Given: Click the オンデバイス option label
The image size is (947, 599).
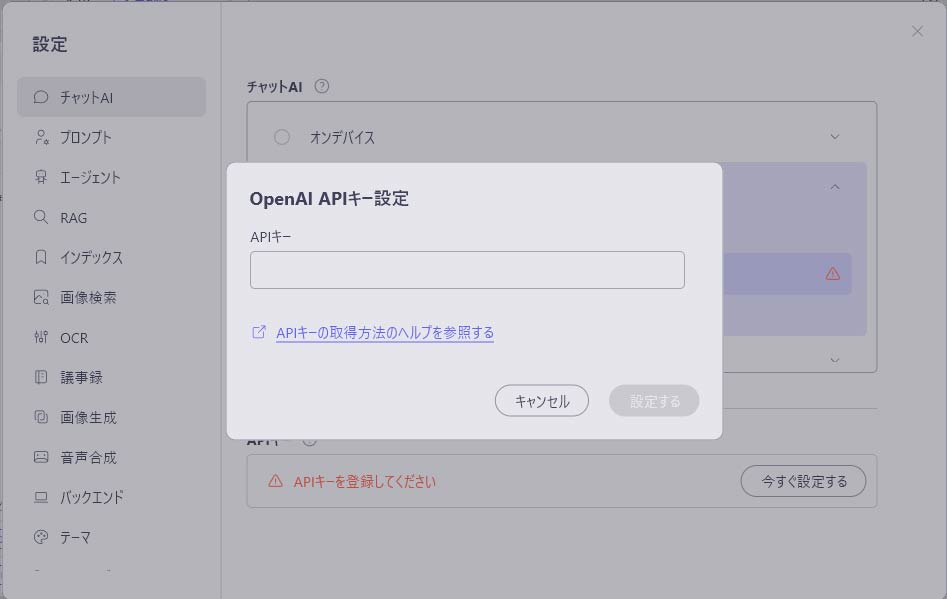Looking at the screenshot, I should 342,137.
